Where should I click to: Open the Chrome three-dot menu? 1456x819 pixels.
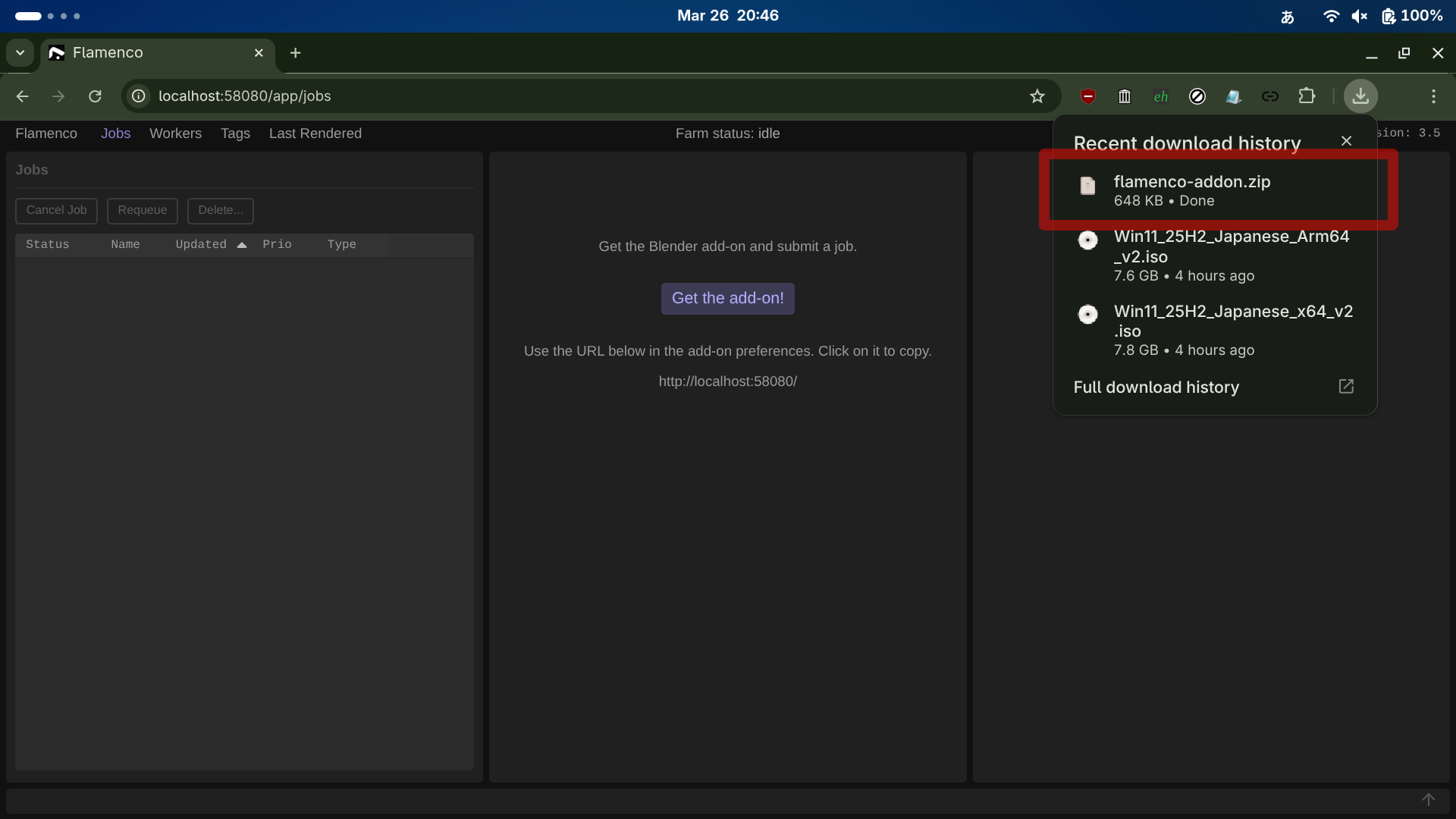coord(1433,96)
